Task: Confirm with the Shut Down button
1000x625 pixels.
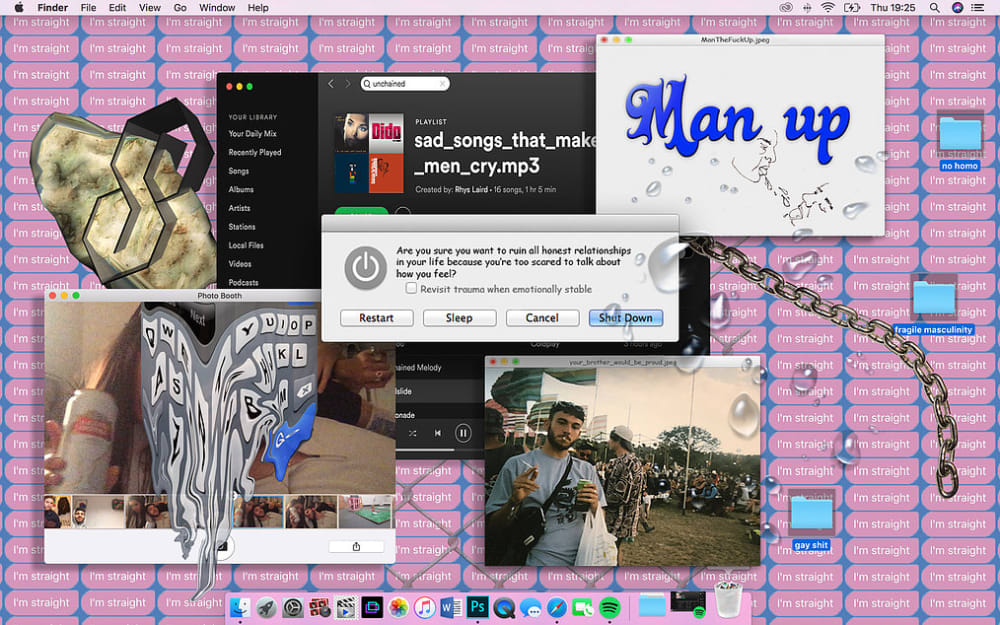Action: click(626, 318)
